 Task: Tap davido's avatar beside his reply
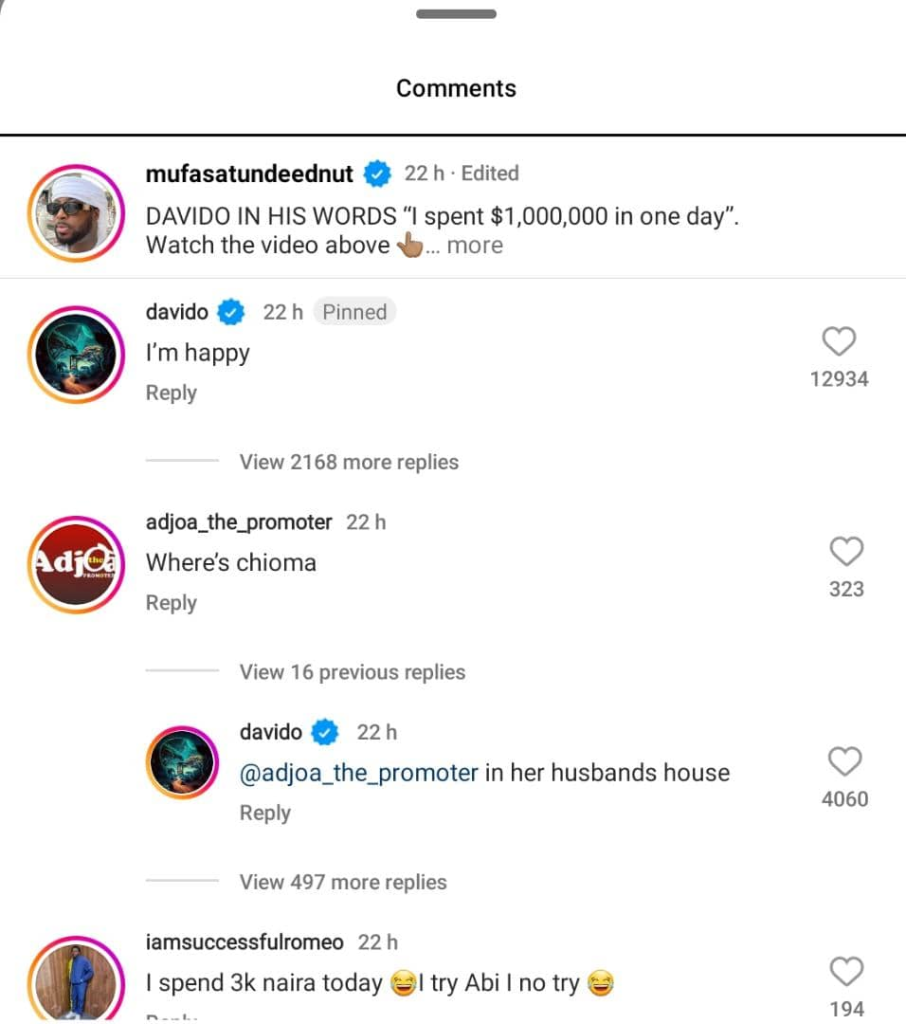tap(182, 762)
